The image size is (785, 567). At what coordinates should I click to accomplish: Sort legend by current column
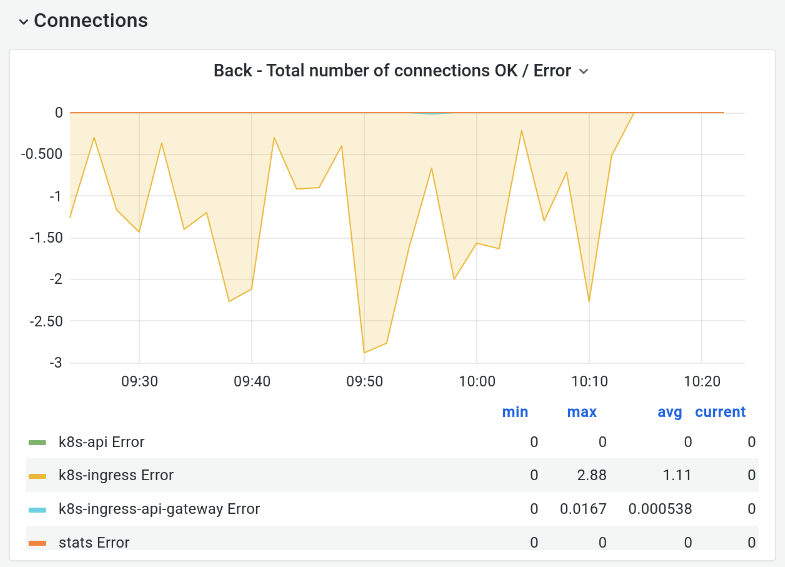720,412
